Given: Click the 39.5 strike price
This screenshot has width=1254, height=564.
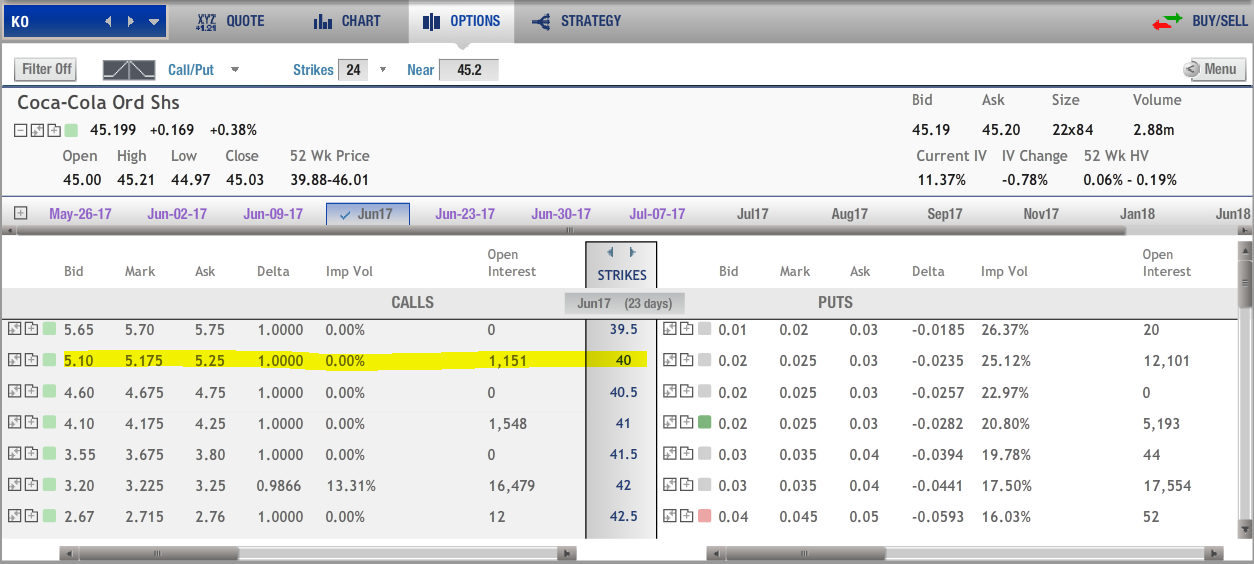Looking at the screenshot, I should [622, 329].
